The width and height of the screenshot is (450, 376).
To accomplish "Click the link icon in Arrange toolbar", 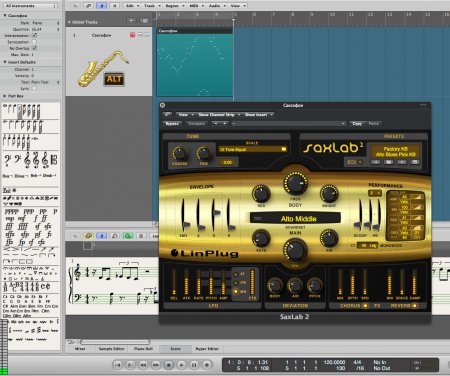I will (88, 6).
